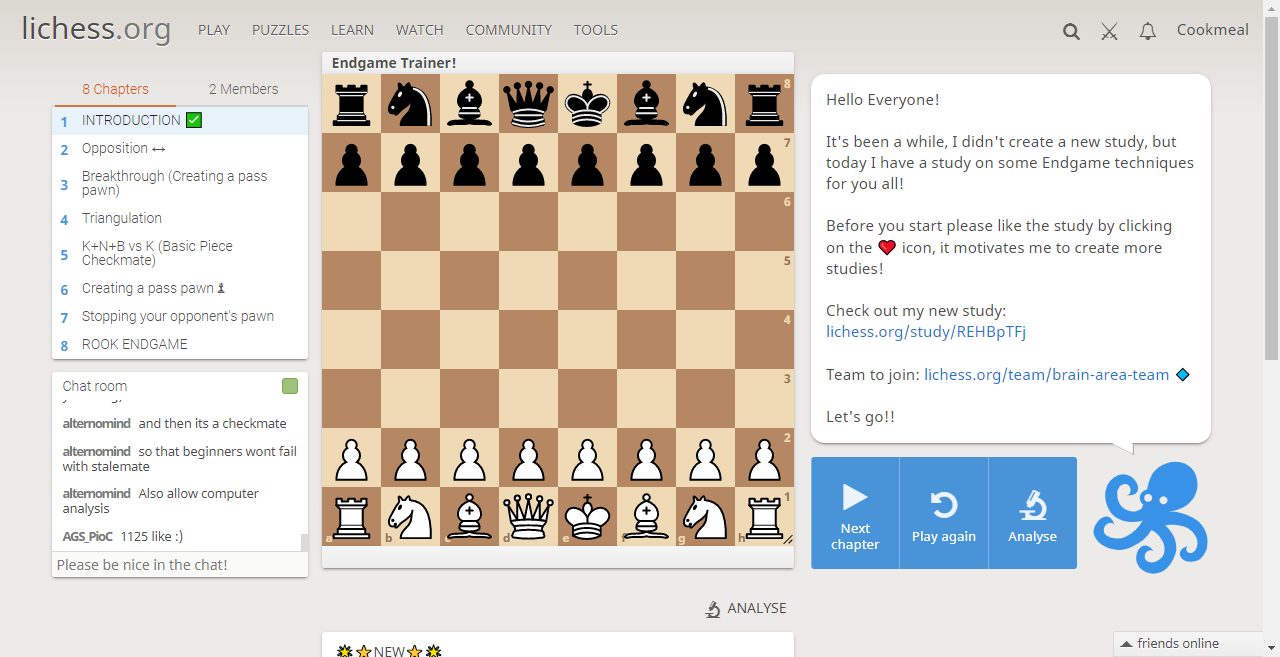
Task: Open the brain-area-team link
Action: [1046, 375]
